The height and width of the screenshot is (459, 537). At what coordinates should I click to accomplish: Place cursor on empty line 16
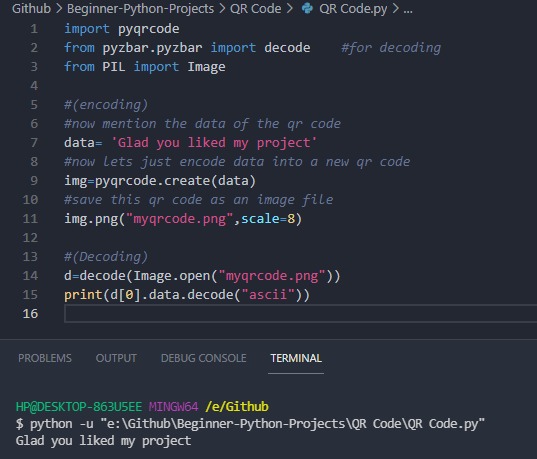(x=301, y=313)
